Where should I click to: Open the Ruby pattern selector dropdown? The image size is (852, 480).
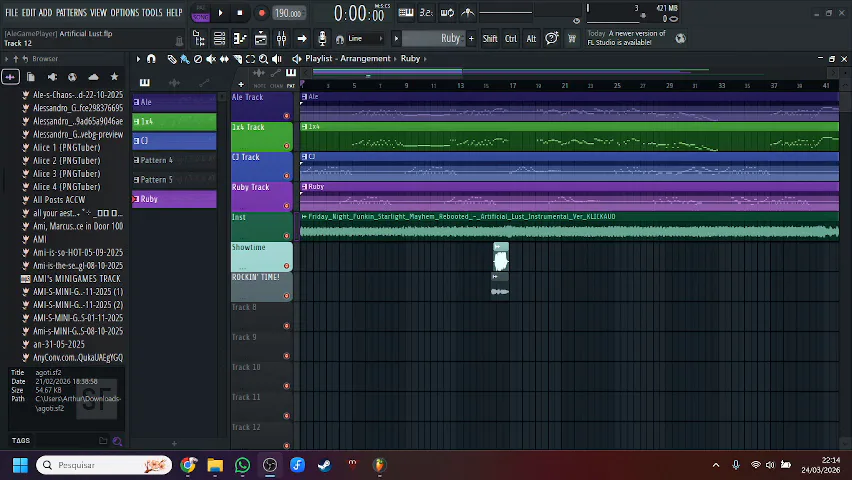click(434, 39)
